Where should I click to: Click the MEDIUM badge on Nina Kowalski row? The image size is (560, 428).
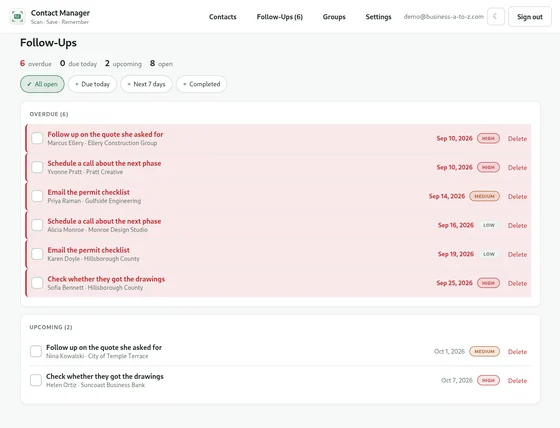484,351
